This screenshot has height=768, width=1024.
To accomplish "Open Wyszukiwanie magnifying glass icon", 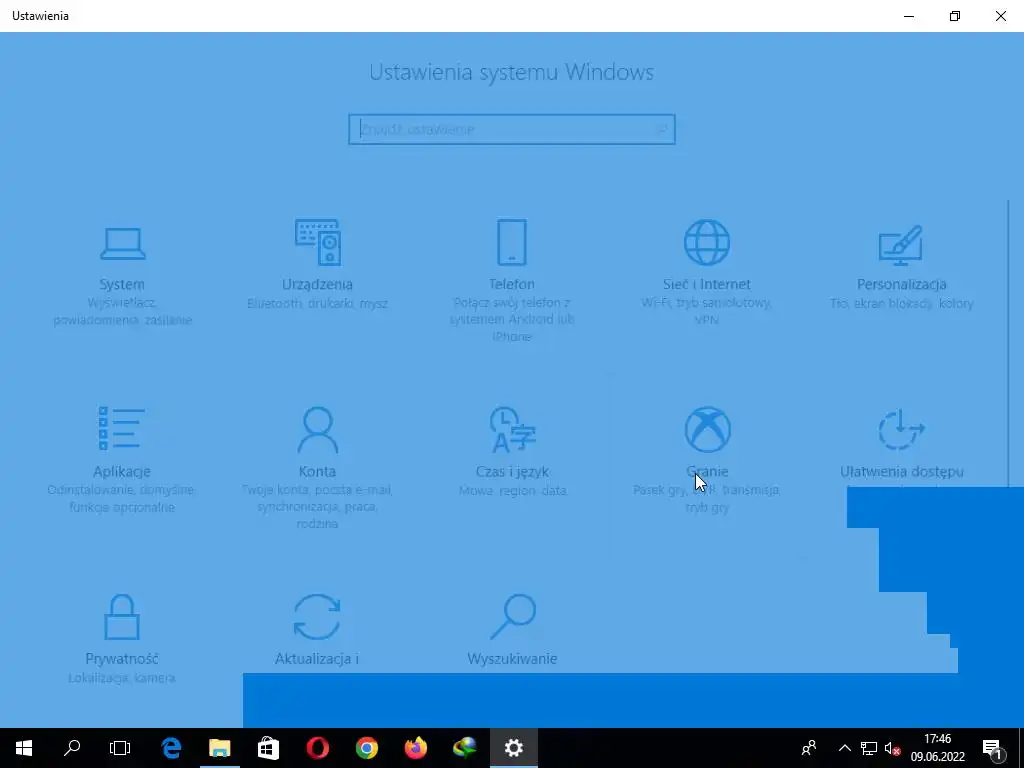I will [513, 616].
